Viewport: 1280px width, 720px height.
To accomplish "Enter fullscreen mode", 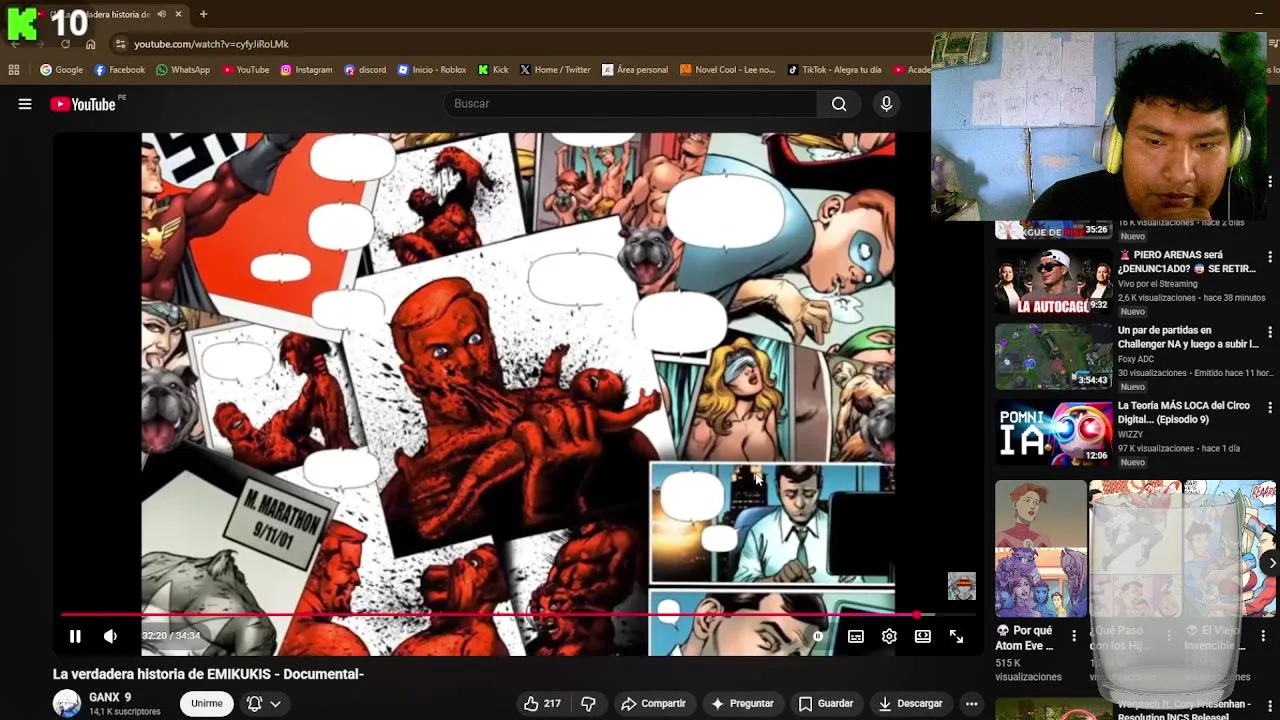I will pyautogui.click(x=956, y=636).
